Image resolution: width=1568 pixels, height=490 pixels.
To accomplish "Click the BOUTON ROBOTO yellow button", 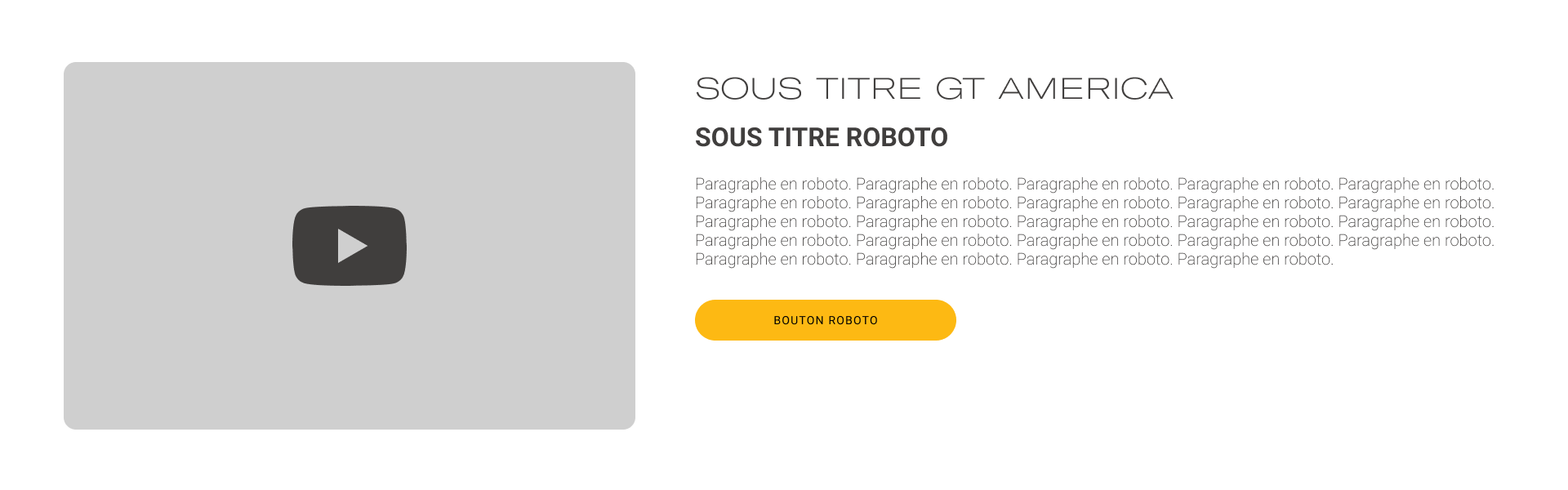I will tap(826, 320).
